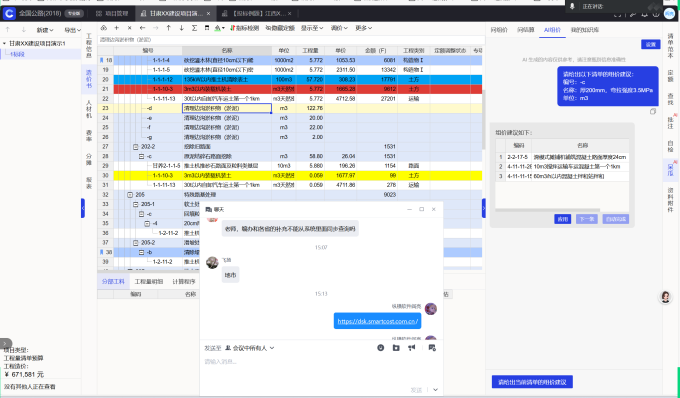Open 发送至 recipient dropdown in chat

click(x=249, y=348)
